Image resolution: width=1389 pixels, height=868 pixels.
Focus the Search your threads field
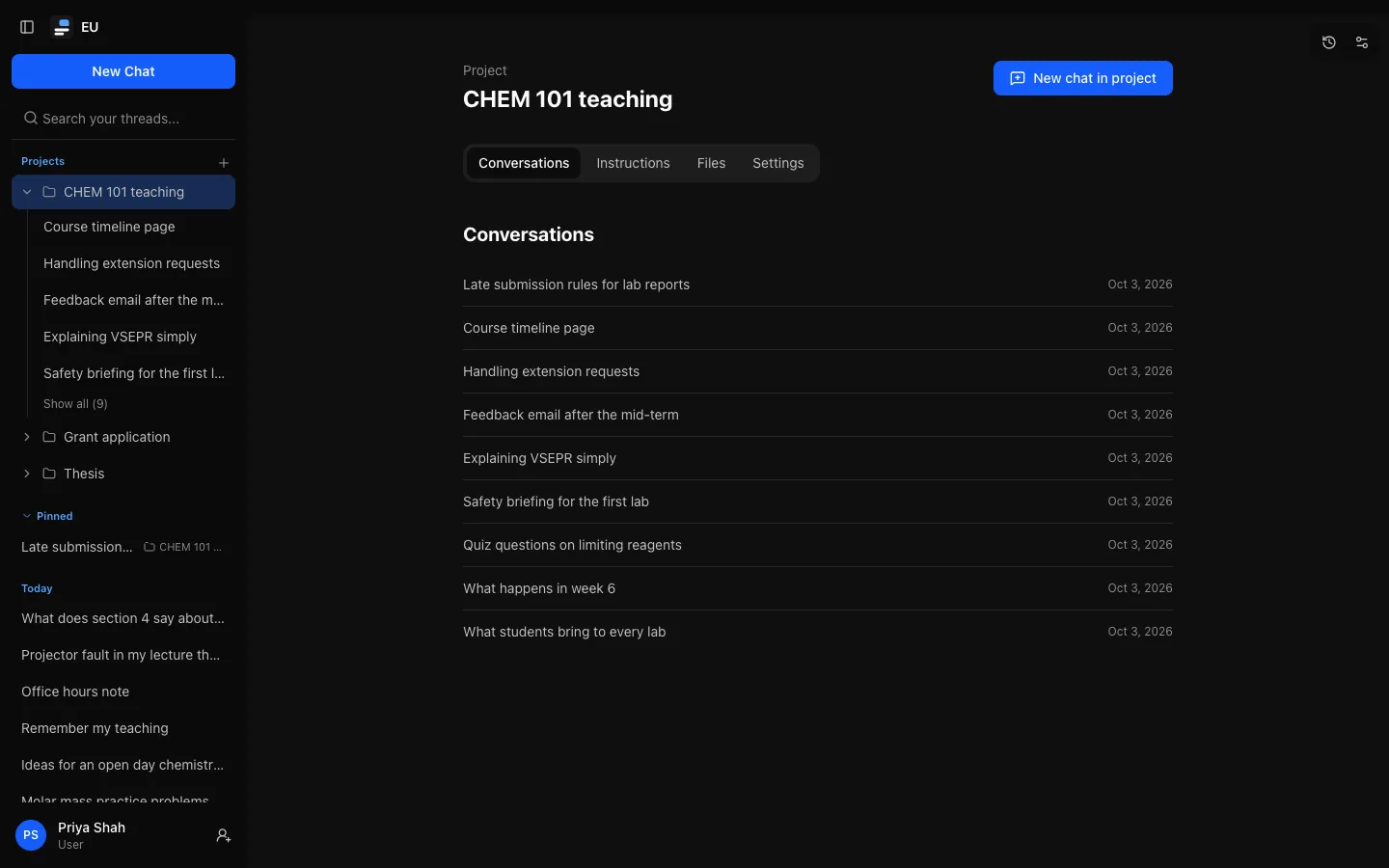point(123,119)
